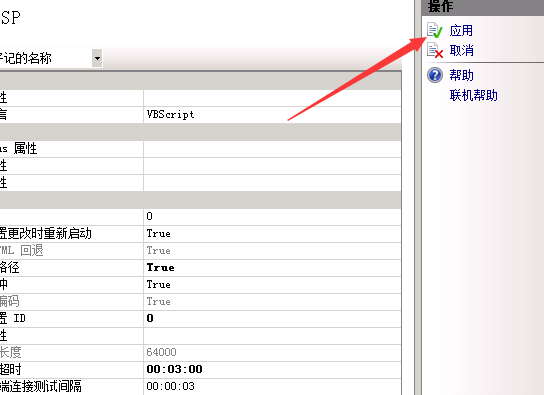Open the display name dropdown arrow
This screenshot has height=395, width=544.
[x=97, y=58]
